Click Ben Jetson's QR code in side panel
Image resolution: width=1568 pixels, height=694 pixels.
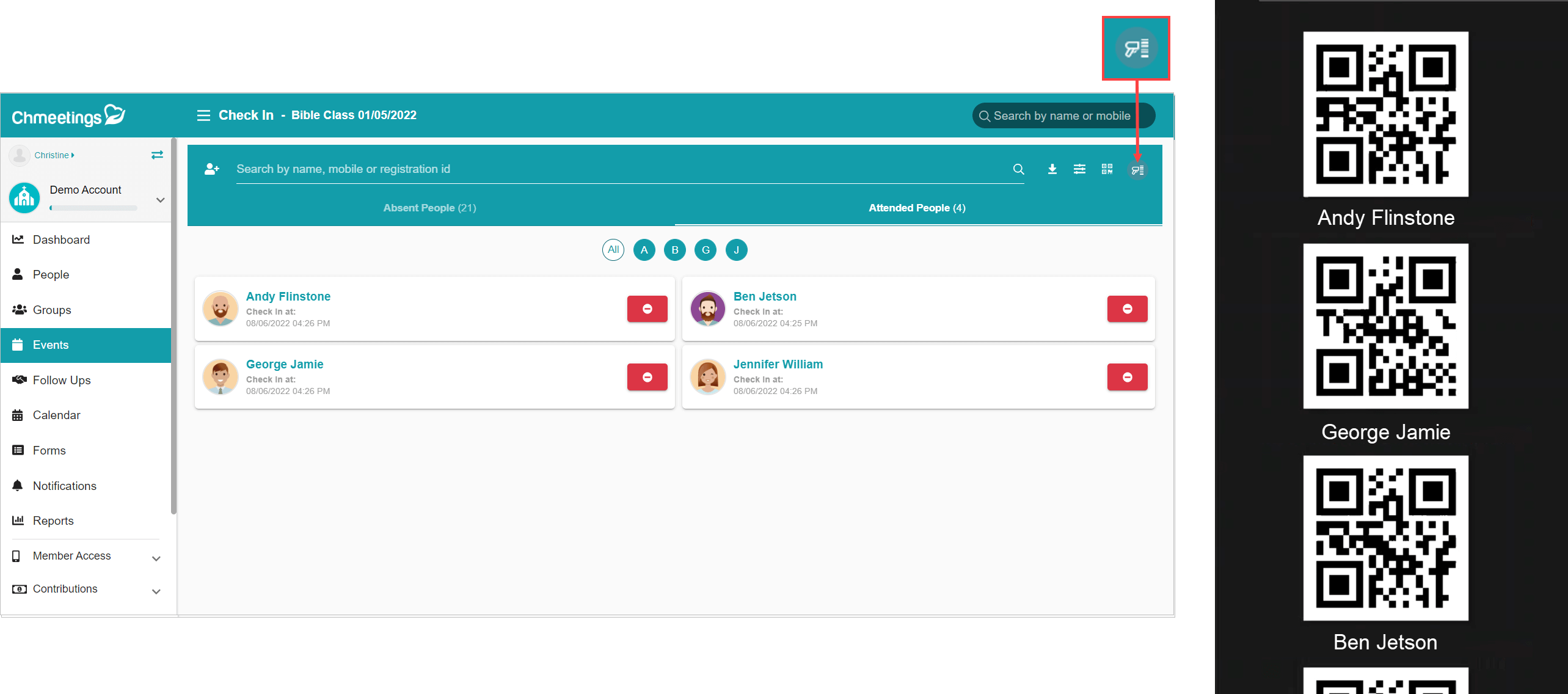pyautogui.click(x=1386, y=538)
